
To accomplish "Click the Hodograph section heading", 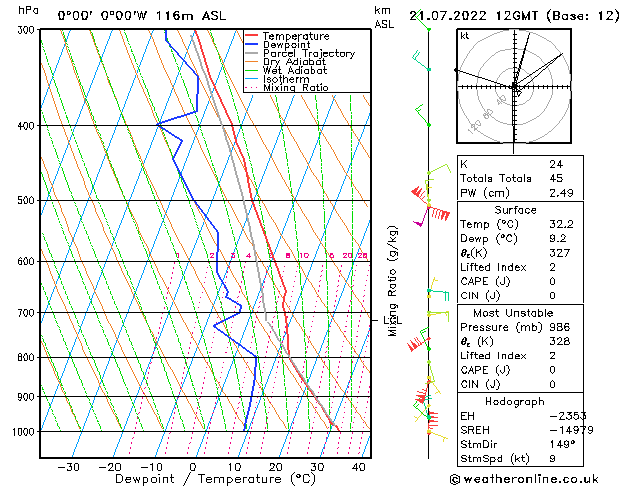I will coord(515,401).
